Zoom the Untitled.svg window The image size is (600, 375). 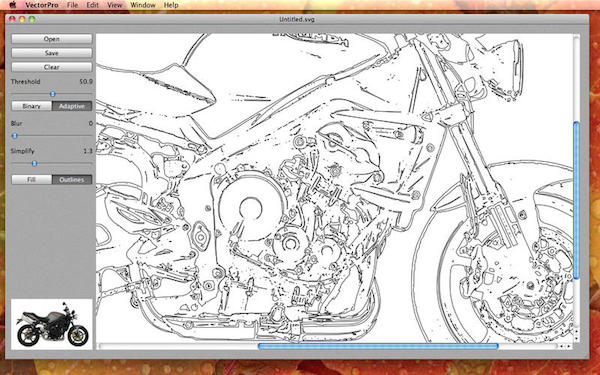pos(32,19)
